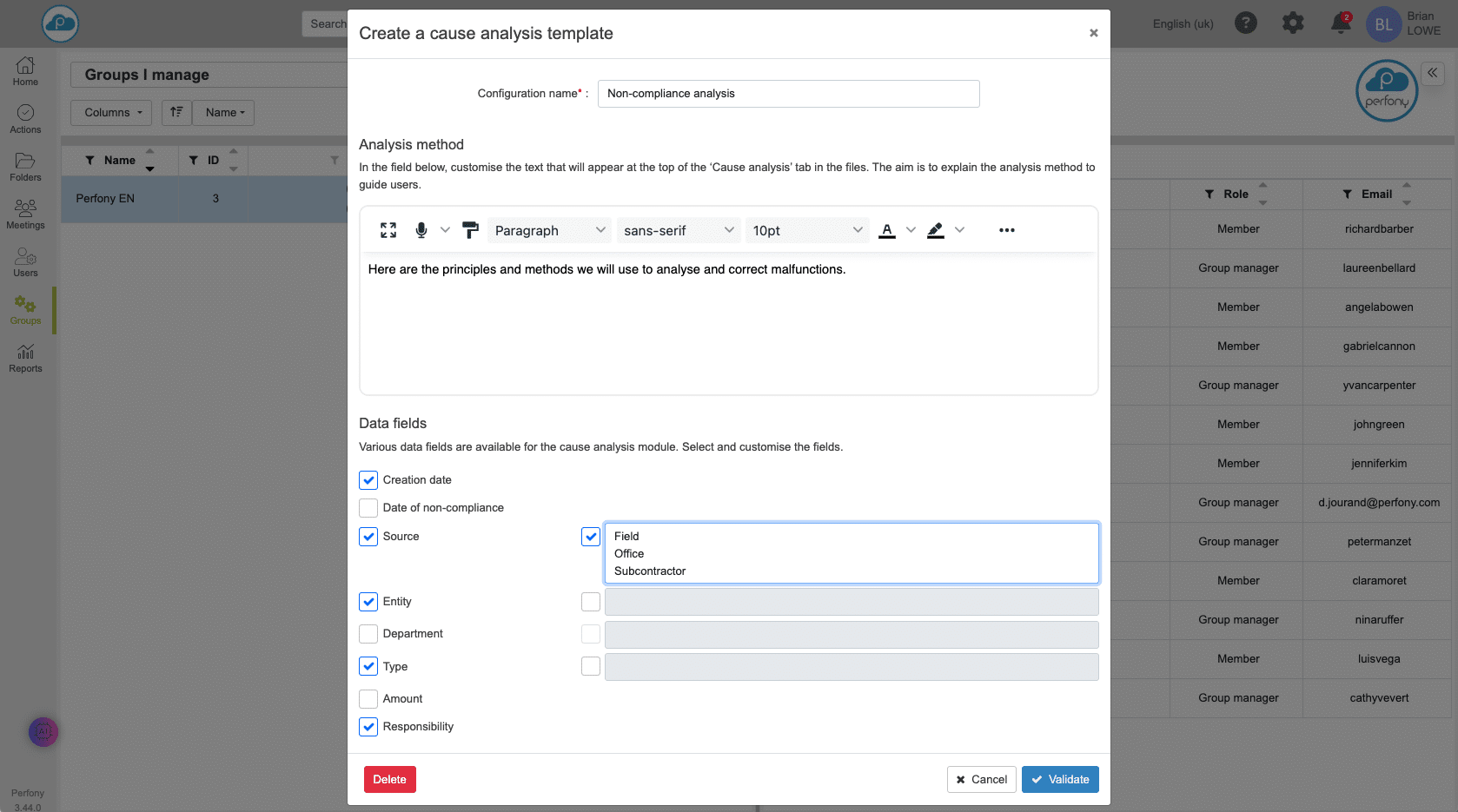Expand the sans-serif font dropdown

(679, 230)
